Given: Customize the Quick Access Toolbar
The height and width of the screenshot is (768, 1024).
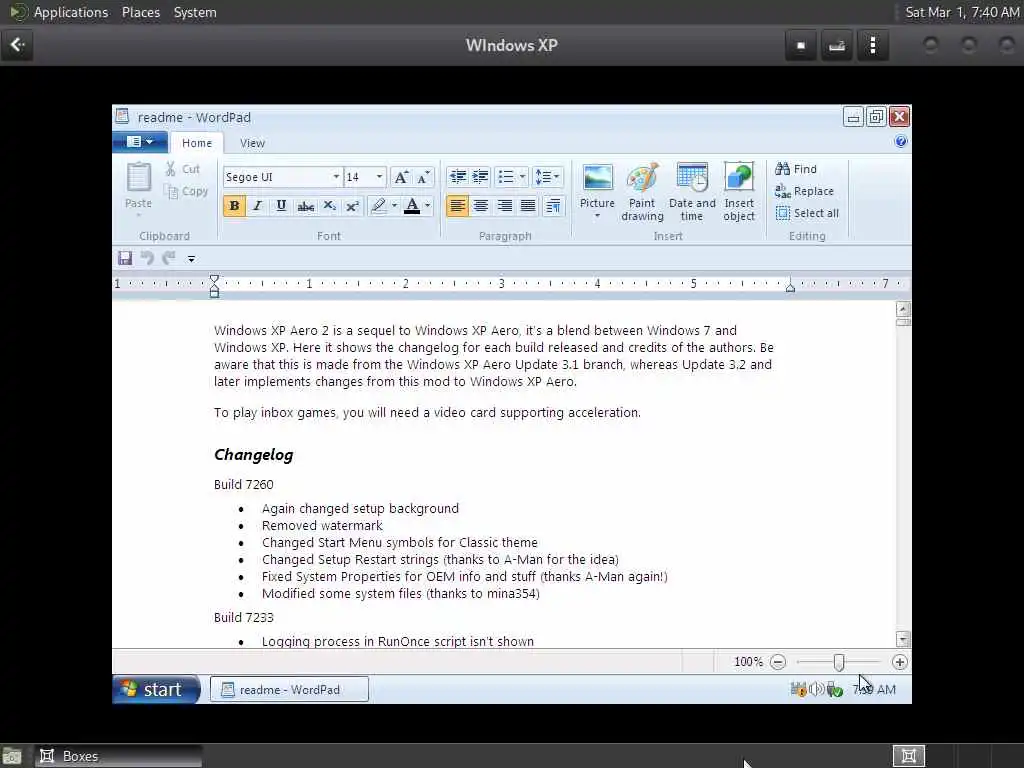Looking at the screenshot, I should pyautogui.click(x=191, y=259).
